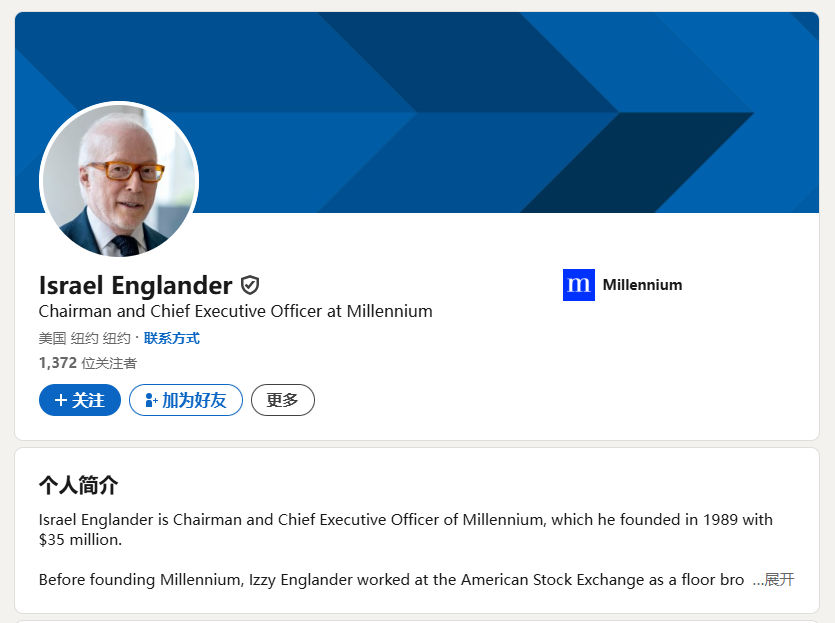The width and height of the screenshot is (835, 623).
Task: Open the 联系方式 contact info link
Action: [x=171, y=338]
